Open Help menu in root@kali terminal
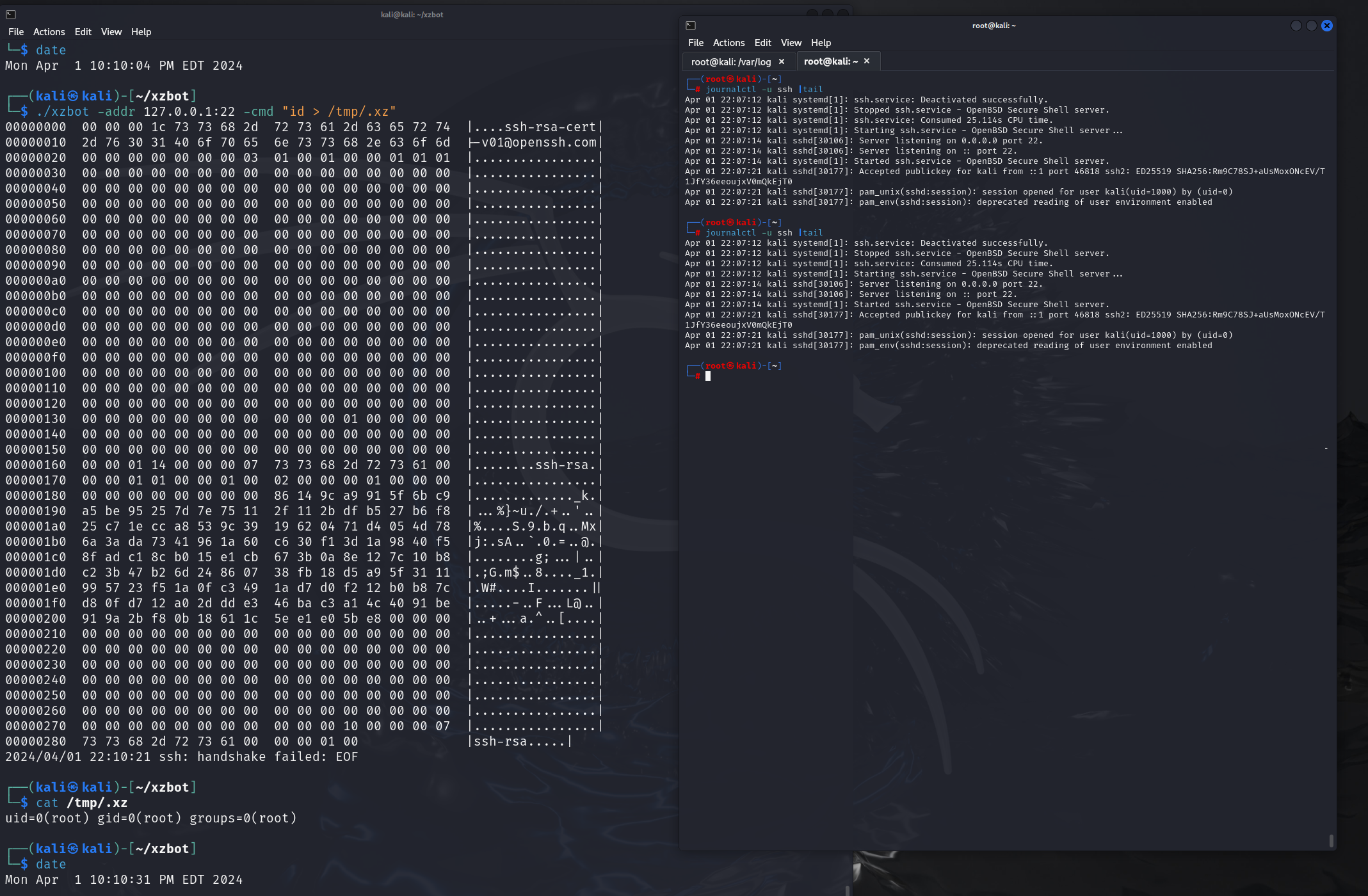Image resolution: width=1368 pixels, height=896 pixels. 821,43
